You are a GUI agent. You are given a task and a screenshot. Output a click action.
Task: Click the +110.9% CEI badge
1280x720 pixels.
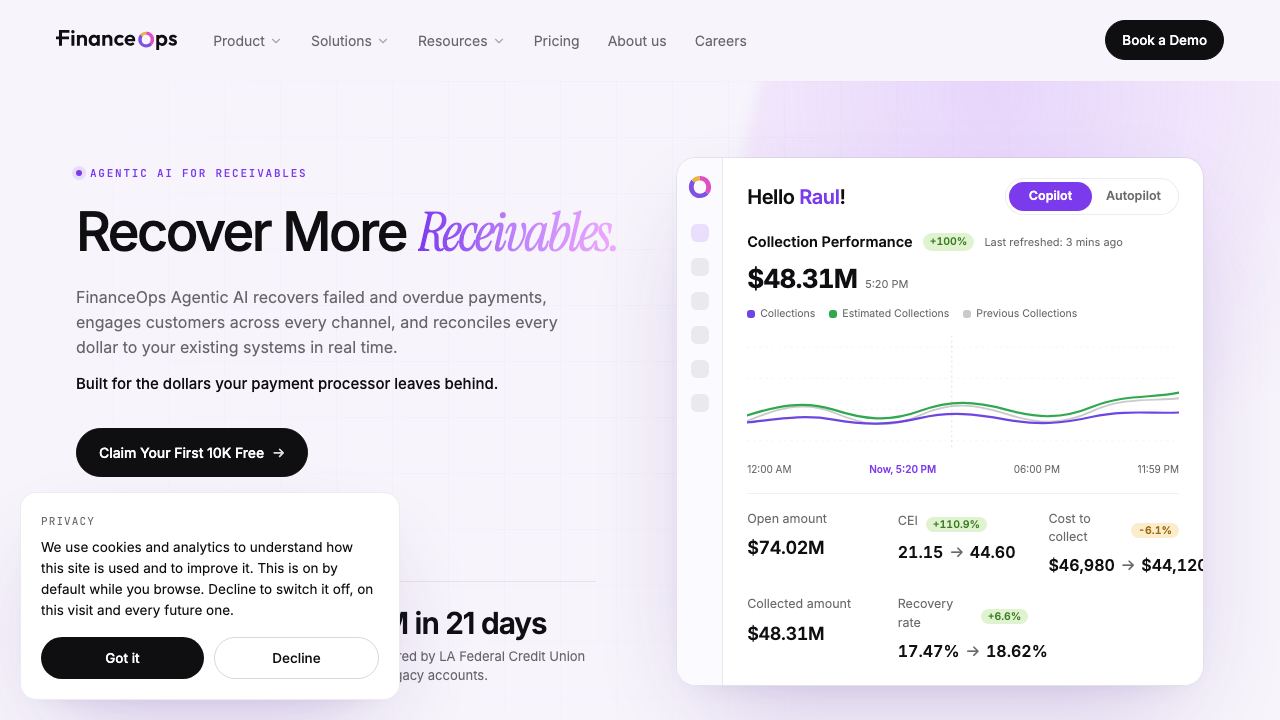pos(956,524)
